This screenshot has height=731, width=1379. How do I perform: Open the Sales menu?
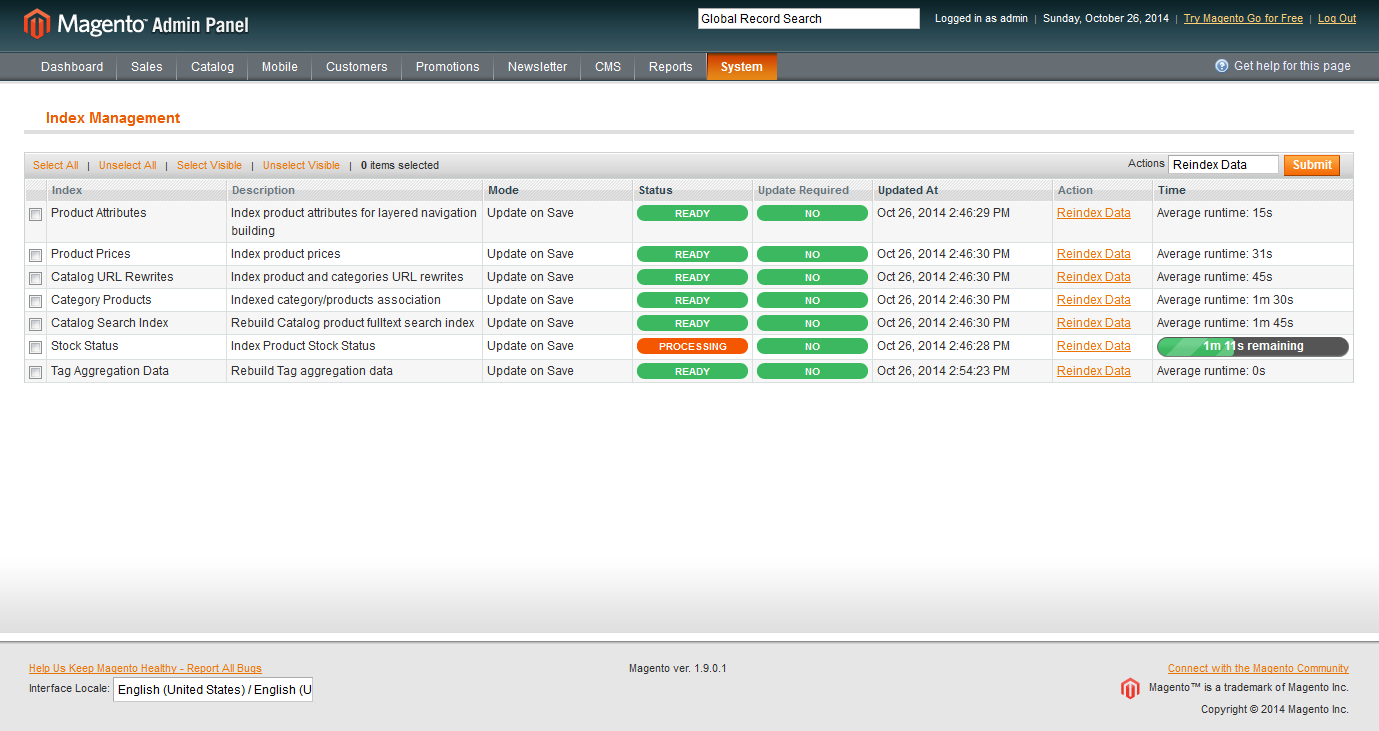coord(147,67)
